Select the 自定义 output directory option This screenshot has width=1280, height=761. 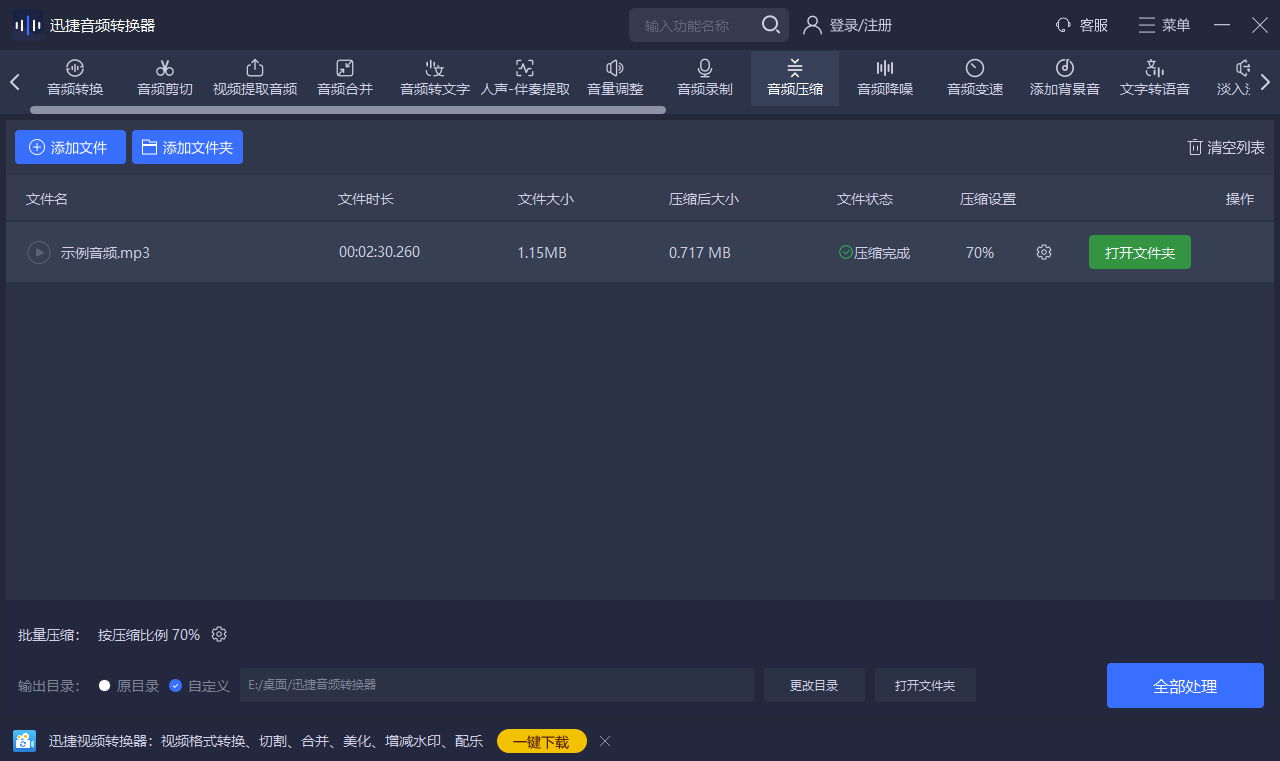[176, 686]
